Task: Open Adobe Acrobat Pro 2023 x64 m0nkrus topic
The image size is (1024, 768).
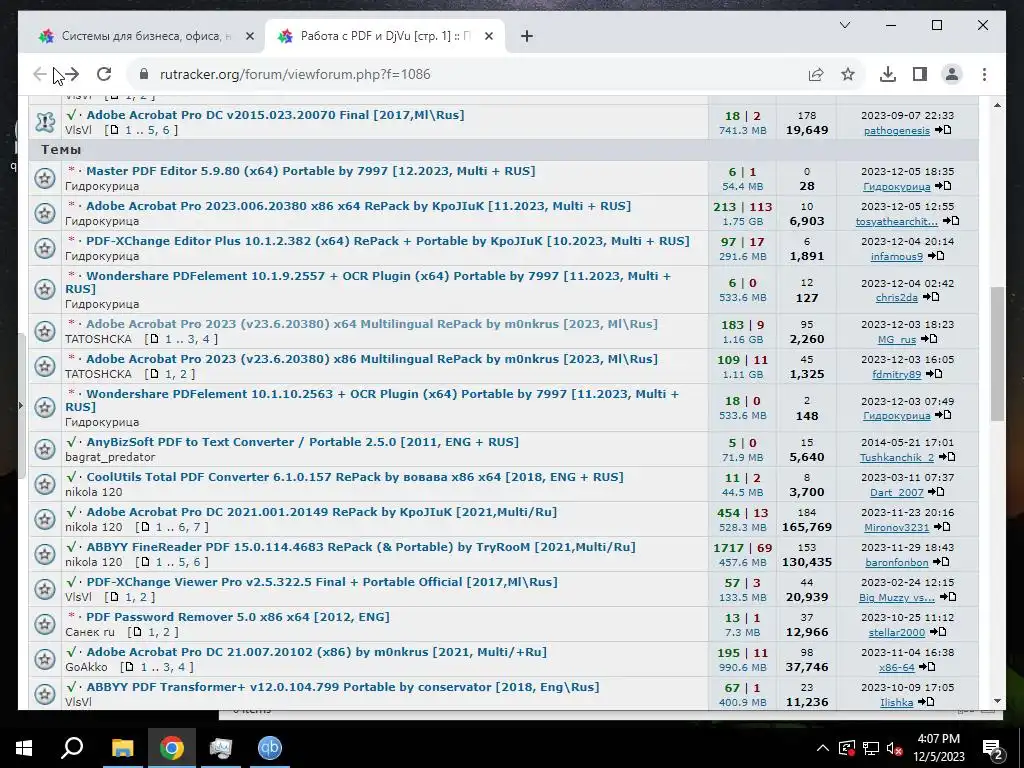Action: click(372, 323)
